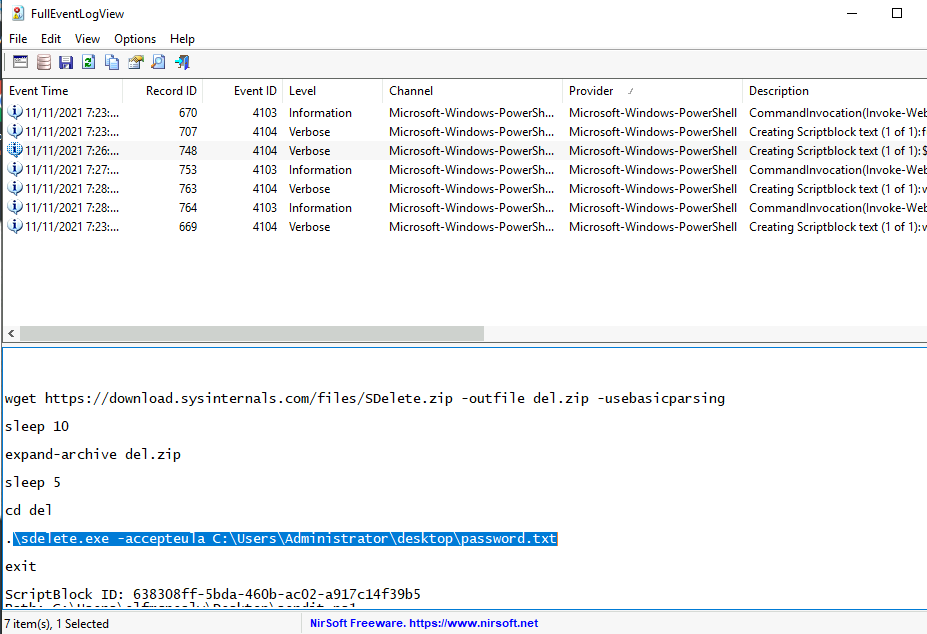Image resolution: width=927 pixels, height=634 pixels.
Task: Click the highlighted sdelete.exe command line
Action: tap(285, 539)
